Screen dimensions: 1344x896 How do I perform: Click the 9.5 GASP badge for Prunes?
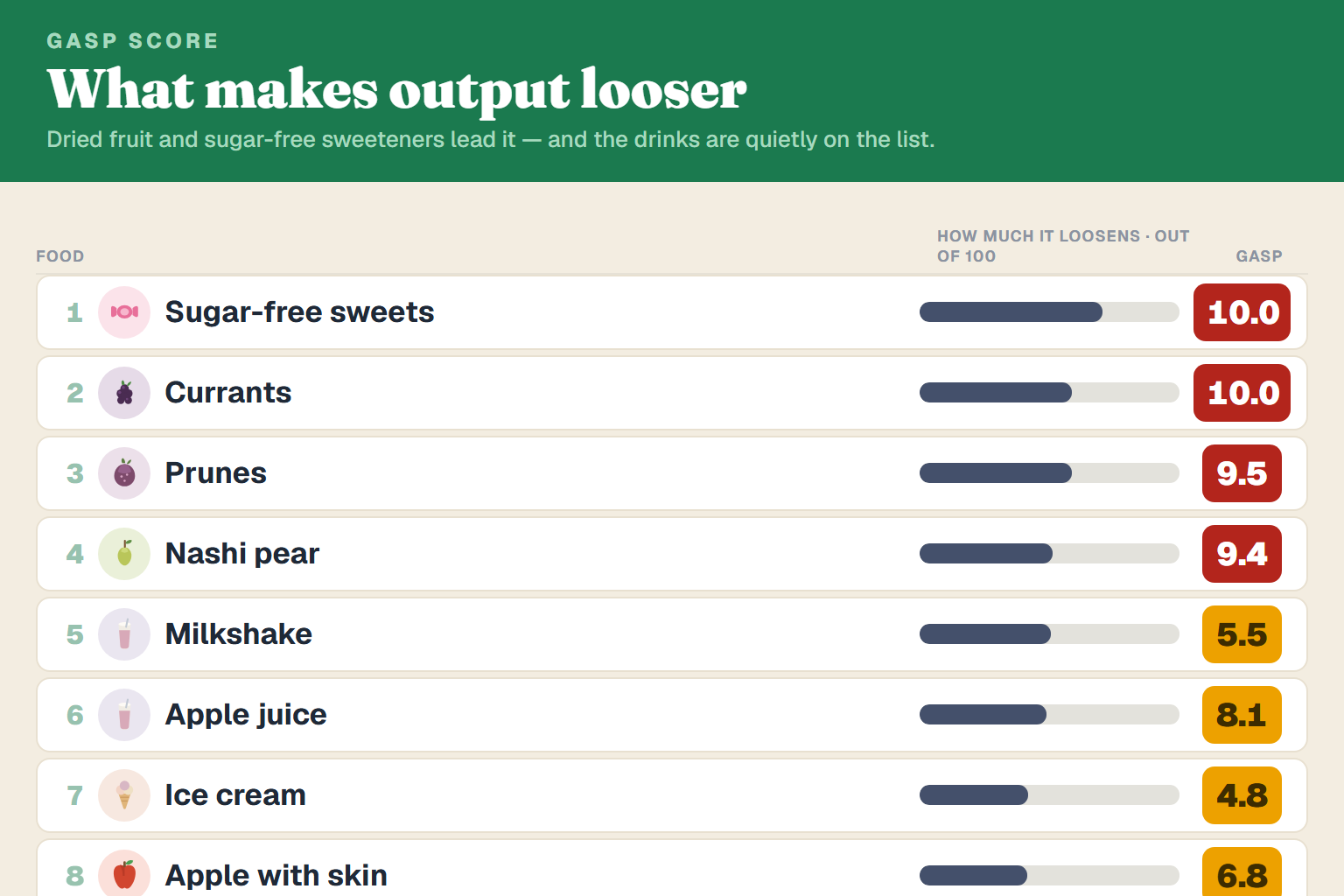point(1242,473)
